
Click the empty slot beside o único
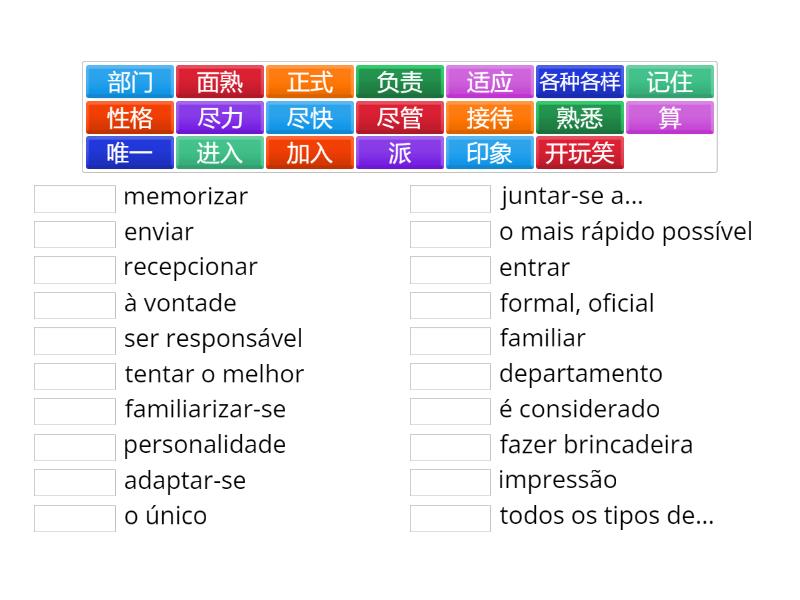tap(75, 518)
